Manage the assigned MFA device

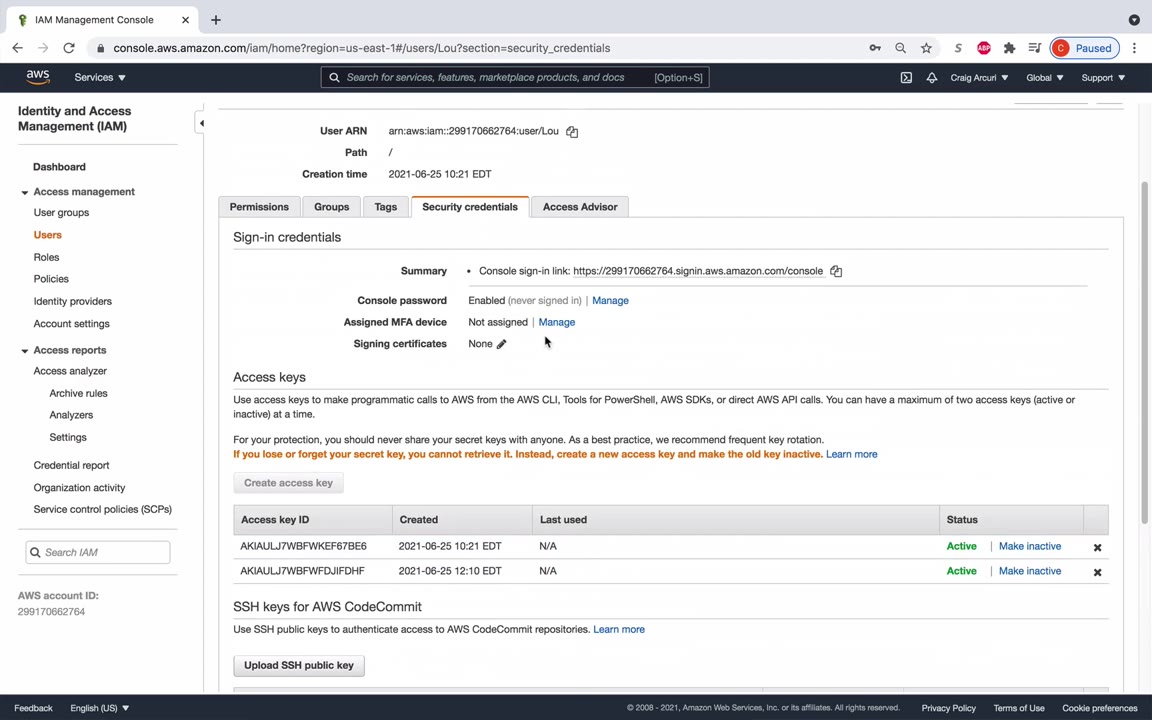pos(557,323)
